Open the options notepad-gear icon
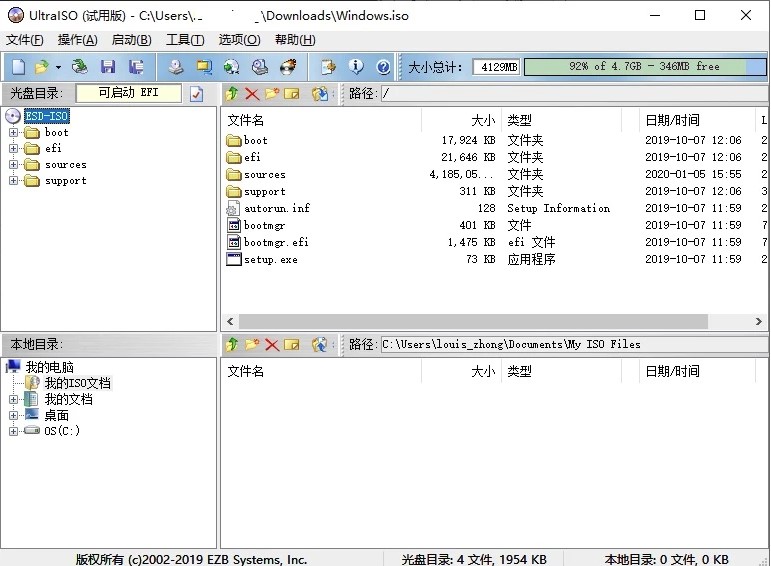 click(328, 67)
